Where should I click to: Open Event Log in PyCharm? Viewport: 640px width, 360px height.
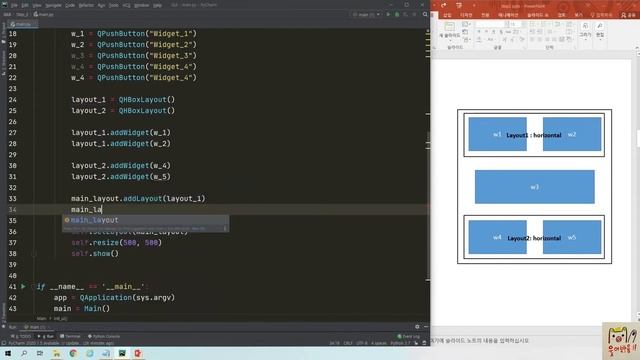[x=409, y=336]
